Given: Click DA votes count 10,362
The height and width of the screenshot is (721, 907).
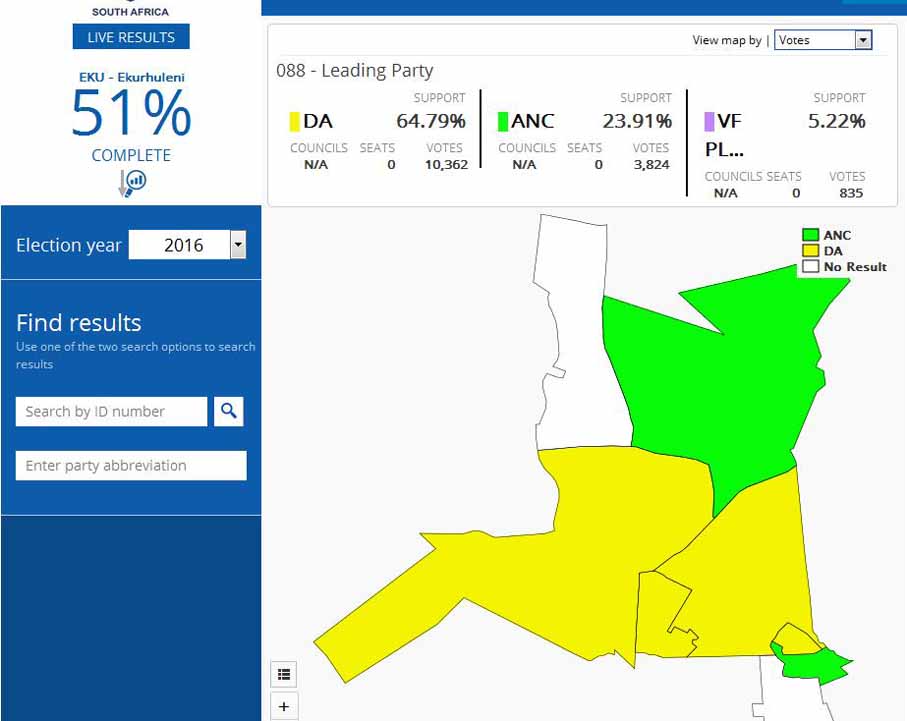Looking at the screenshot, I should (446, 165).
